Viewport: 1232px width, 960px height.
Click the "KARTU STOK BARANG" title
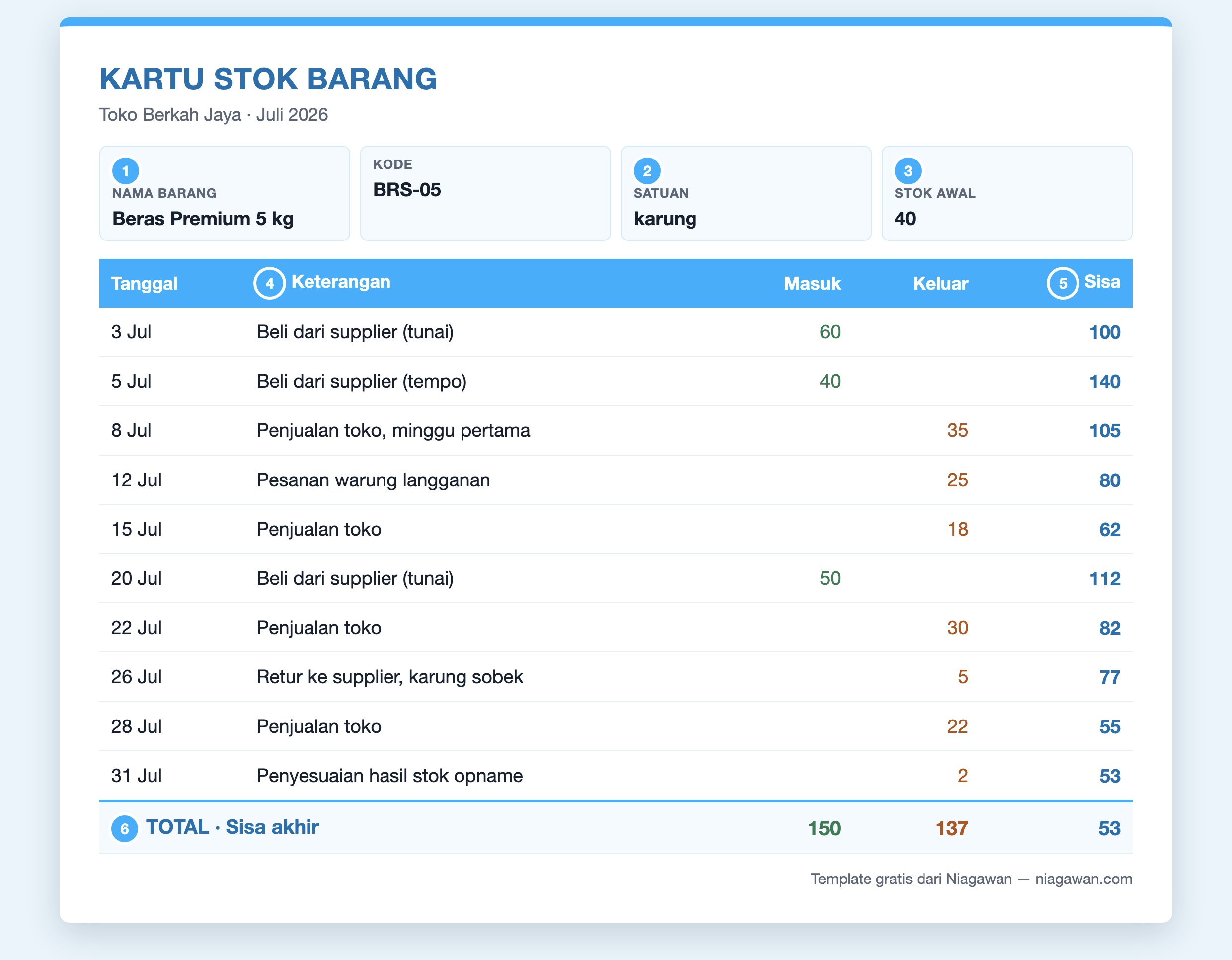268,79
